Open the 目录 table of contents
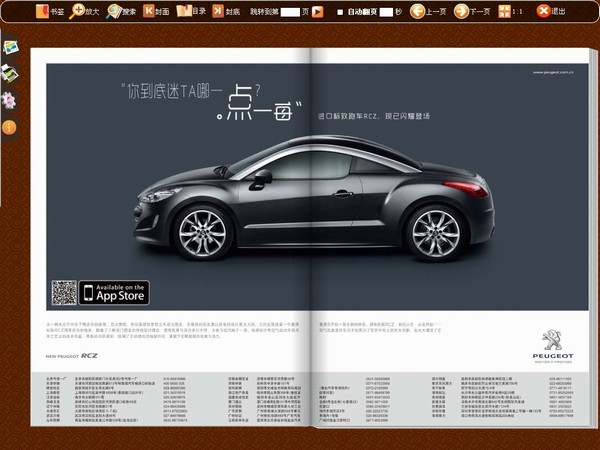This screenshot has width=600, height=450. pos(191,11)
